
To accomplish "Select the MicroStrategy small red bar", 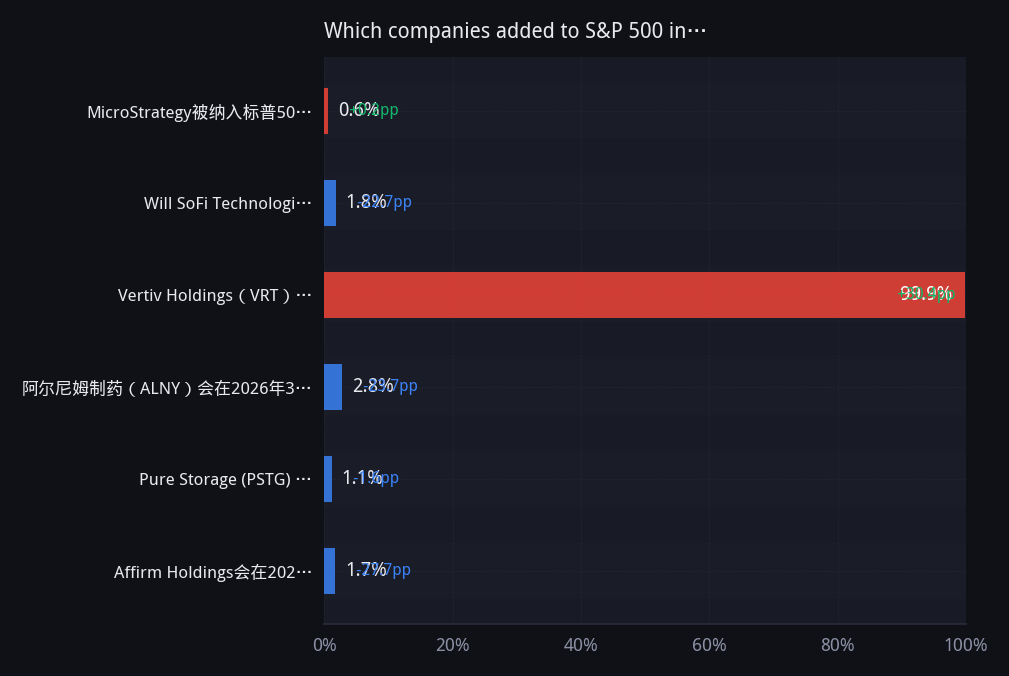I will pos(326,111).
